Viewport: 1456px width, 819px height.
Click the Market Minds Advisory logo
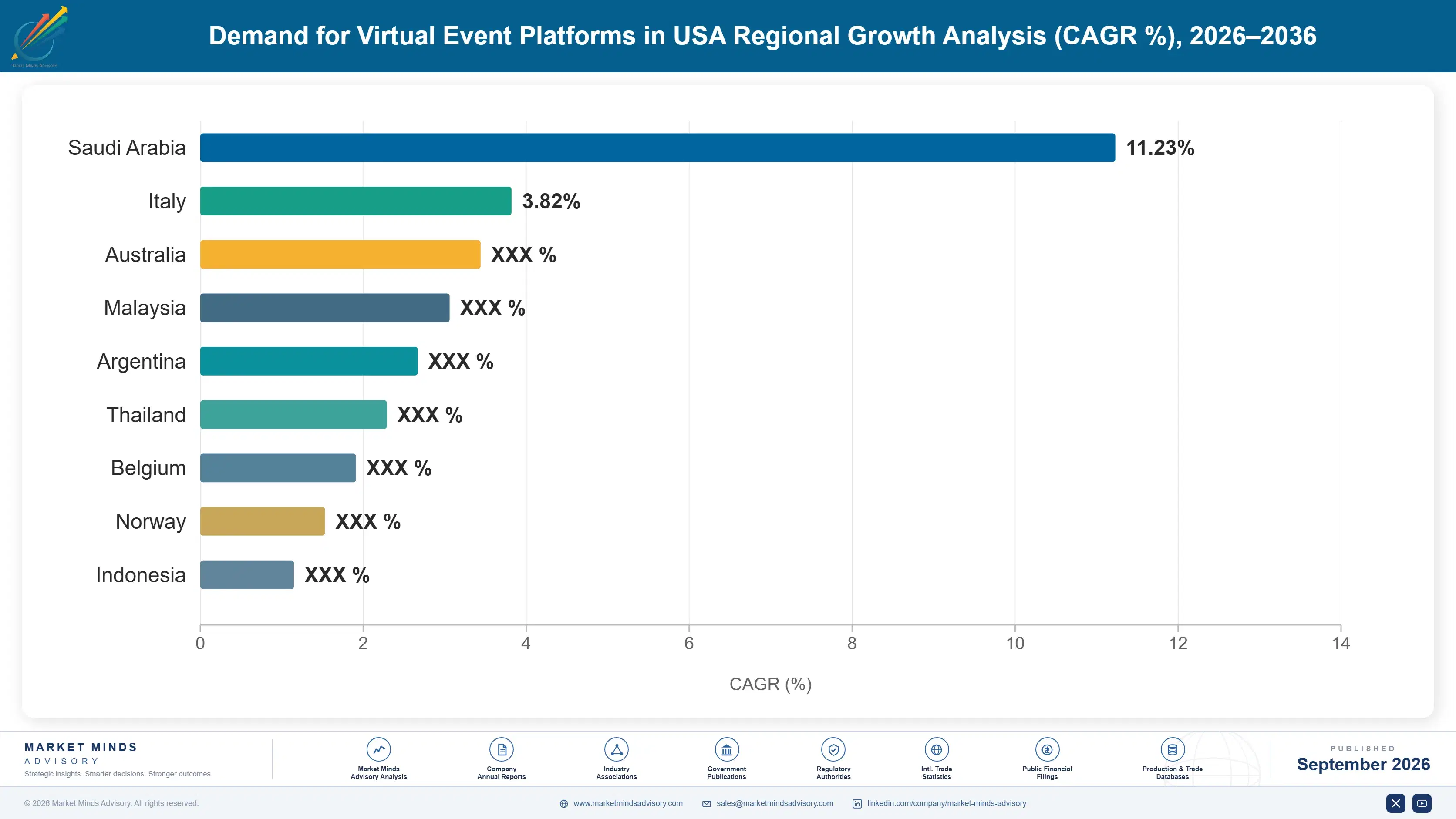pyautogui.click(x=40, y=37)
